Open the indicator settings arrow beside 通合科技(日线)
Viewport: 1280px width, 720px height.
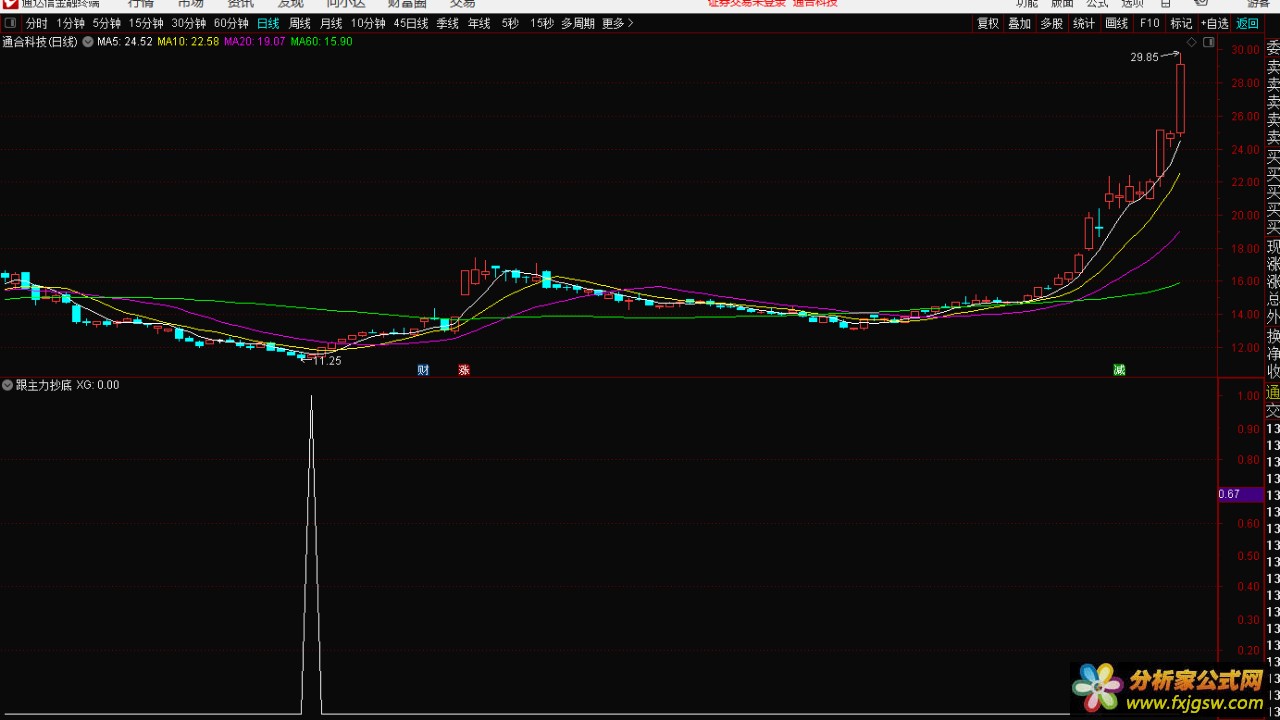click(x=87, y=42)
